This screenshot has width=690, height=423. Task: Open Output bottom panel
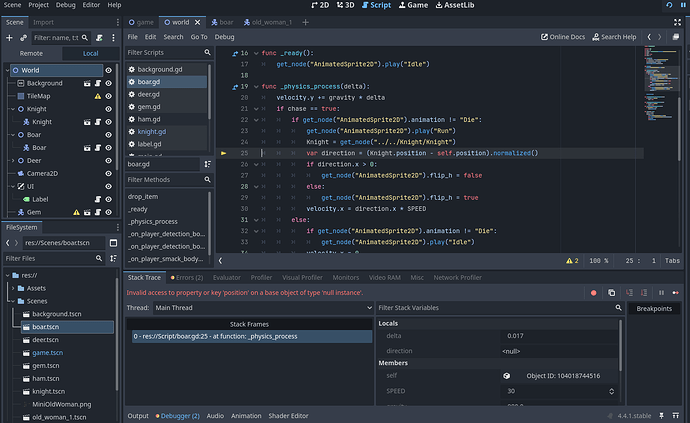(138, 416)
